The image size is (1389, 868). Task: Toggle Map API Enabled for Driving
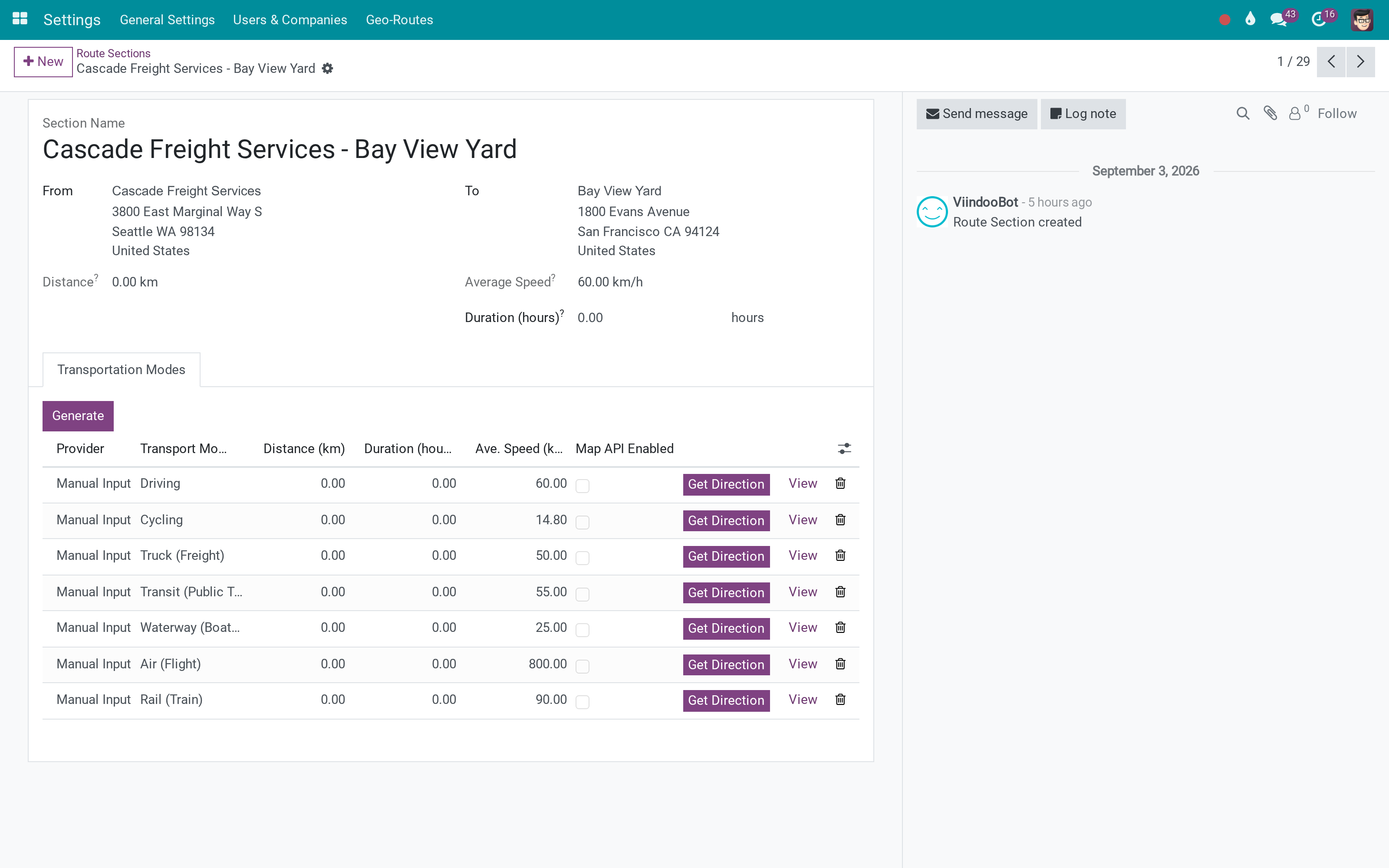point(583,486)
